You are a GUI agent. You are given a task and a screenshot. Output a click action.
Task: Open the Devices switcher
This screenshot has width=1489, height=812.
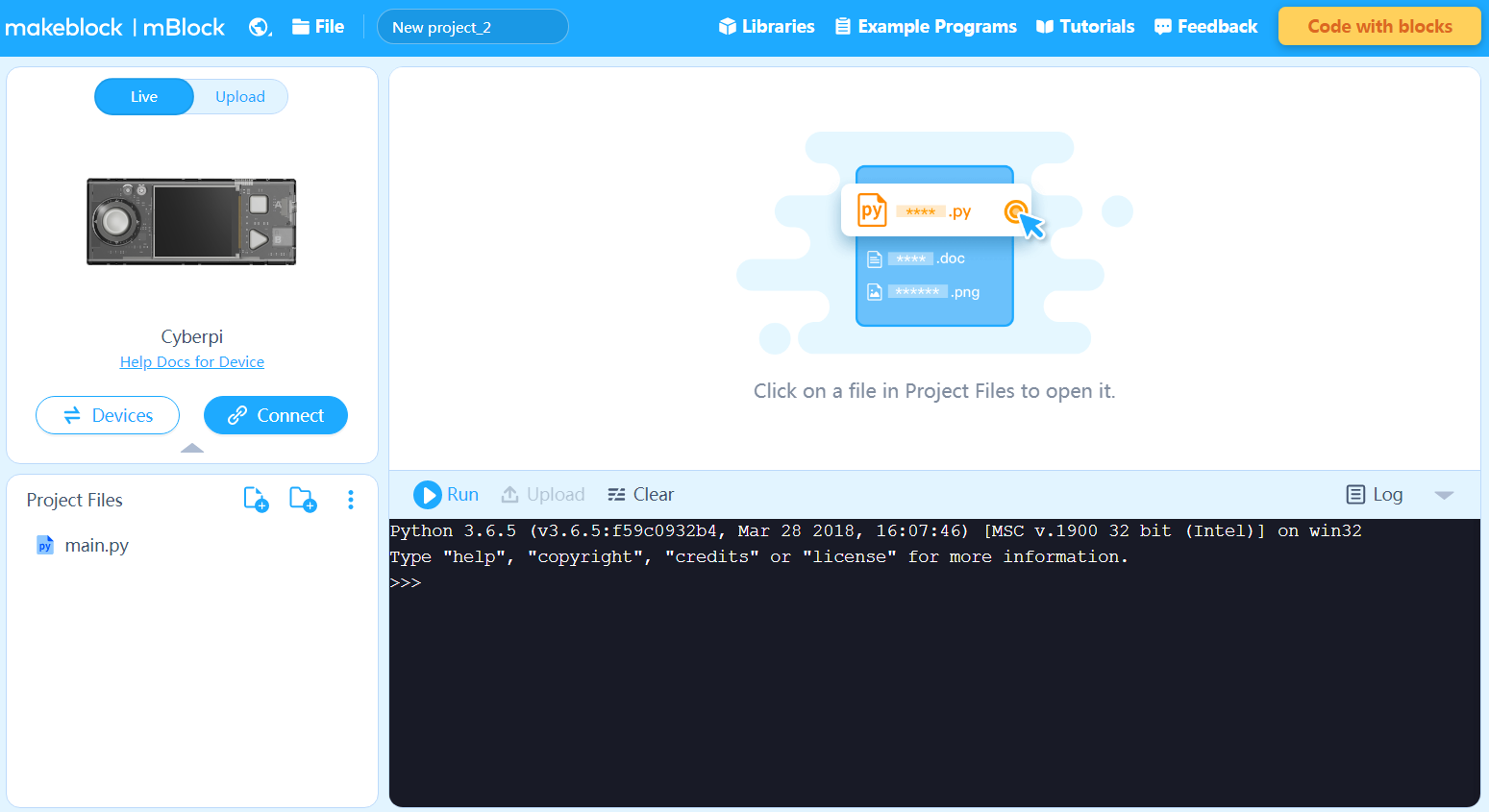(x=108, y=415)
